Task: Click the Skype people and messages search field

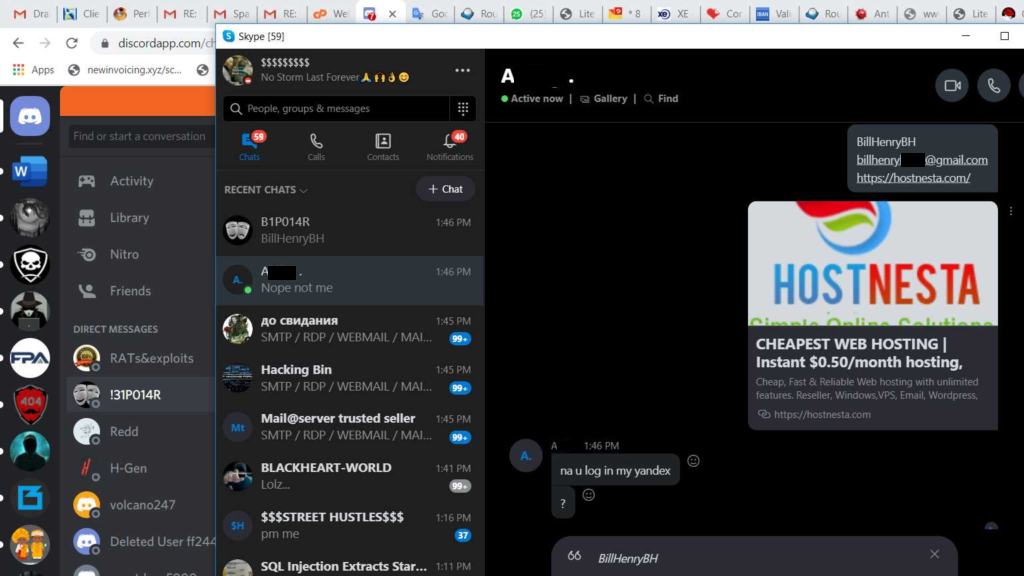Action: point(336,109)
